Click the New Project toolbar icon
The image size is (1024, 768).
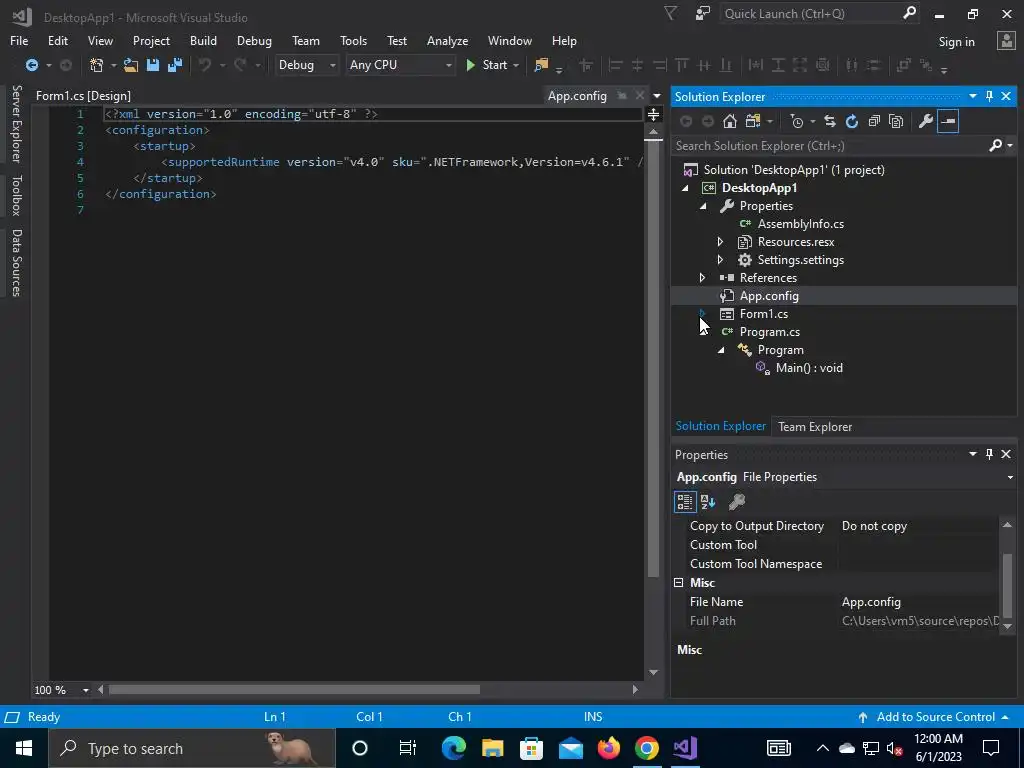[97, 65]
